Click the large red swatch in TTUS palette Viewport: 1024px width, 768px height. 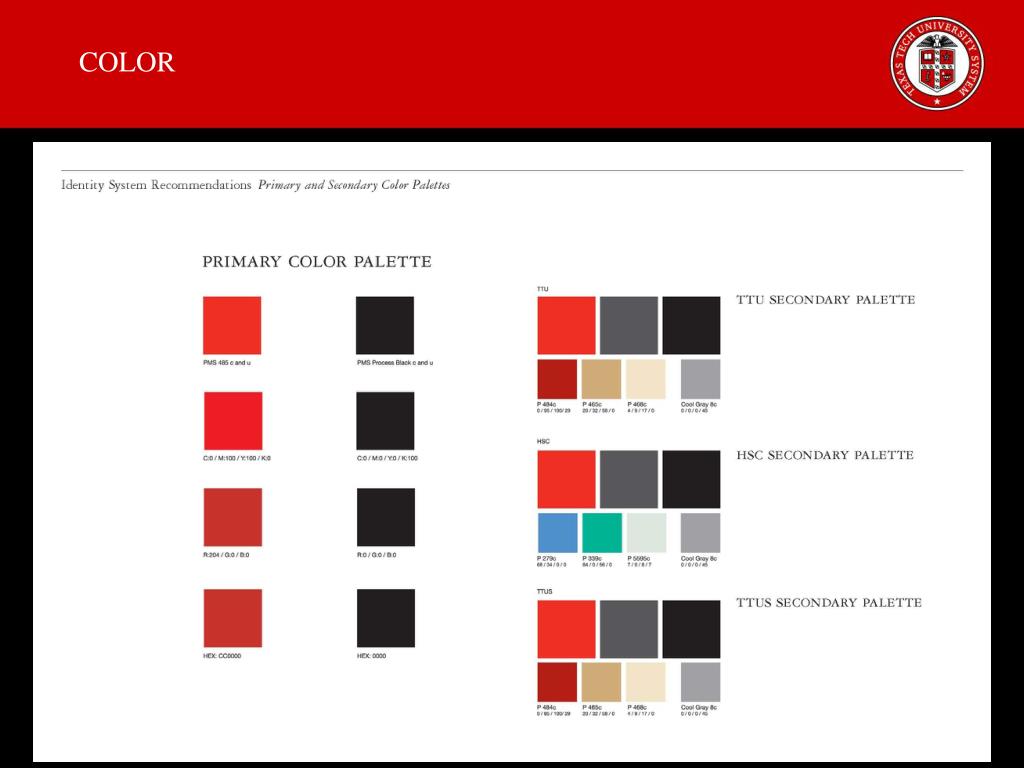click(x=566, y=629)
